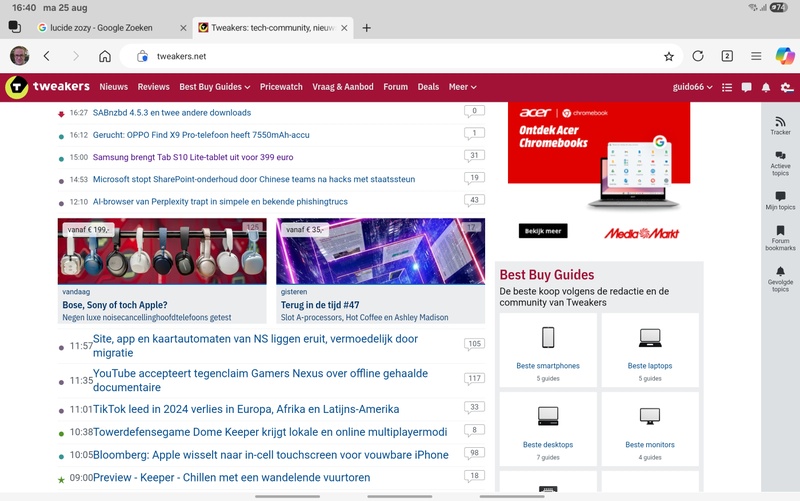
Task: Open notifications bell in header
Action: [x=766, y=87]
